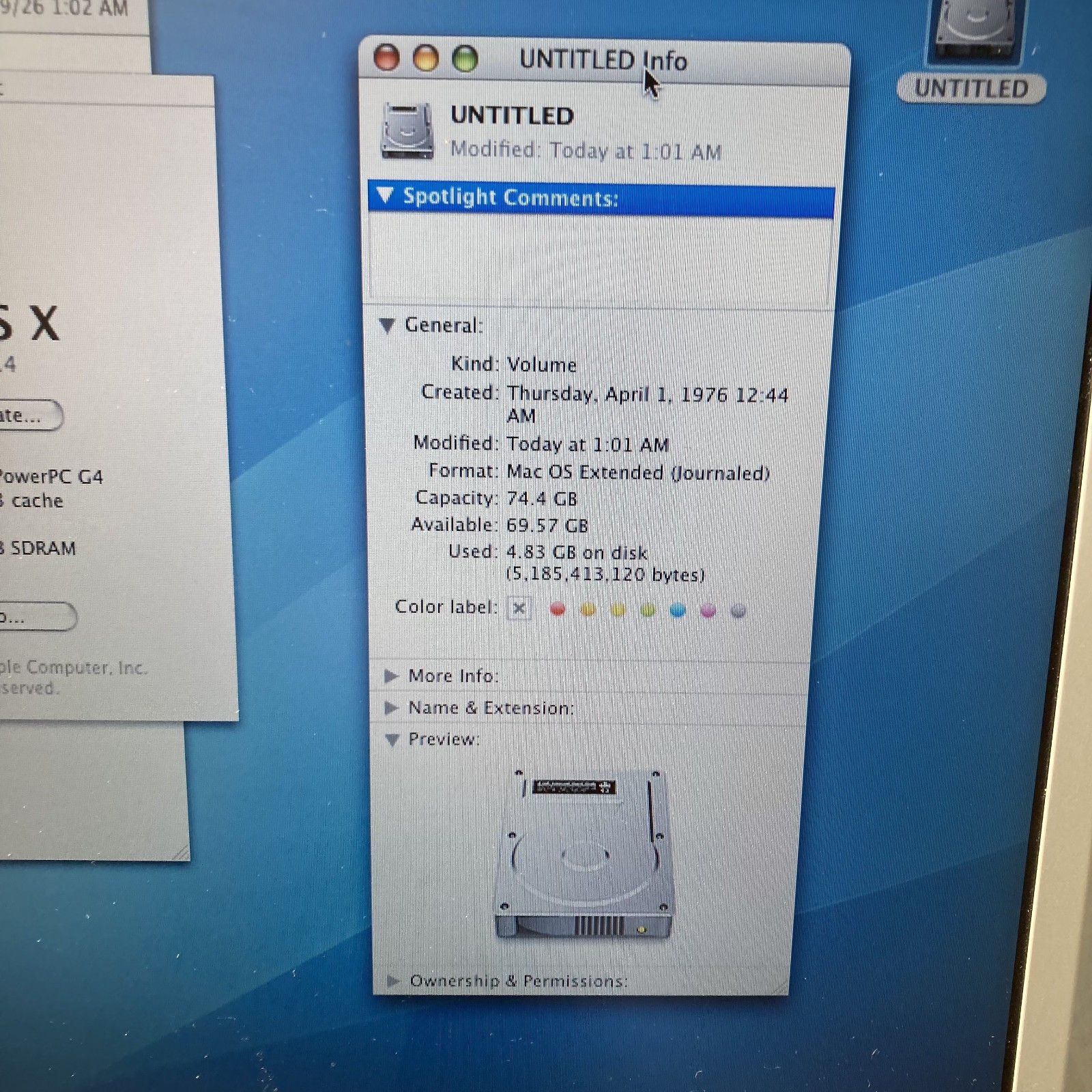Collapse the General section triangle
The width and height of the screenshot is (1092, 1092).
[387, 326]
